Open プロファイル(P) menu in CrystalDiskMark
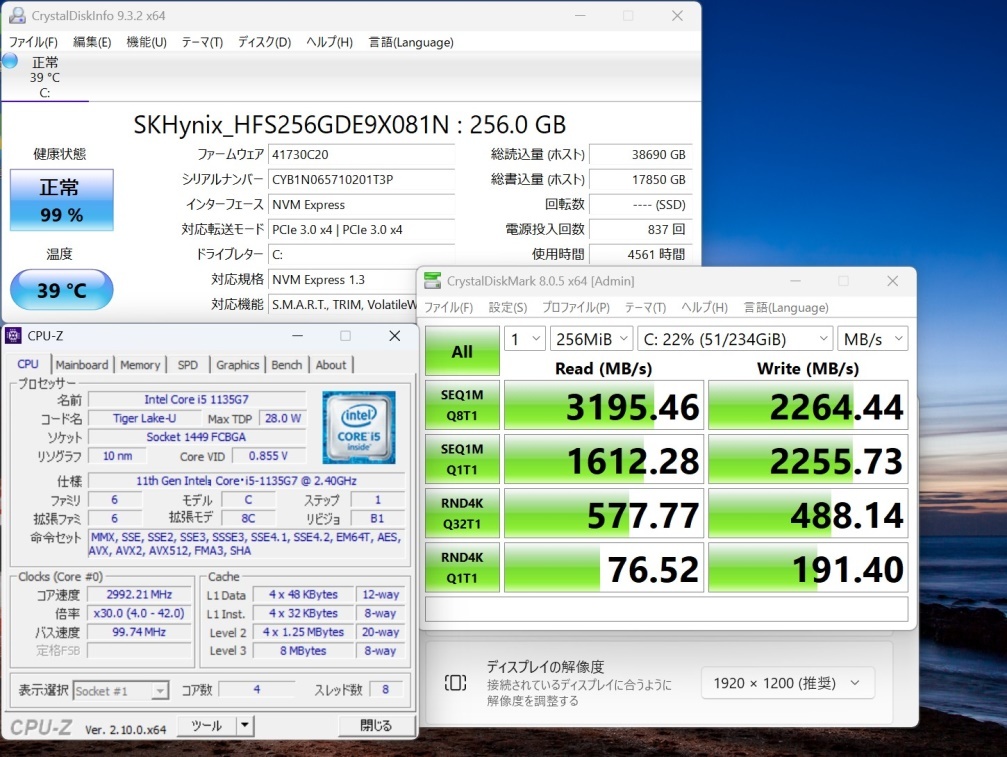The image size is (1007, 757). (575, 308)
